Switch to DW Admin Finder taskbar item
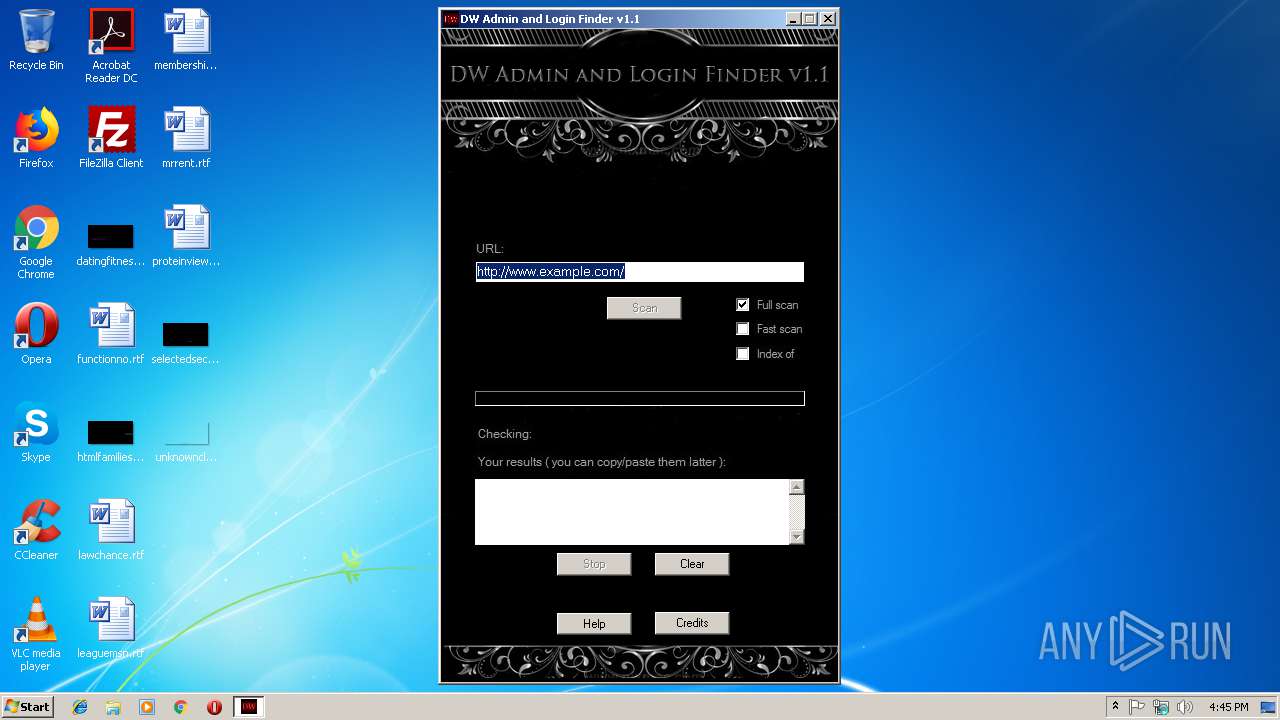1280x720 pixels. (249, 707)
